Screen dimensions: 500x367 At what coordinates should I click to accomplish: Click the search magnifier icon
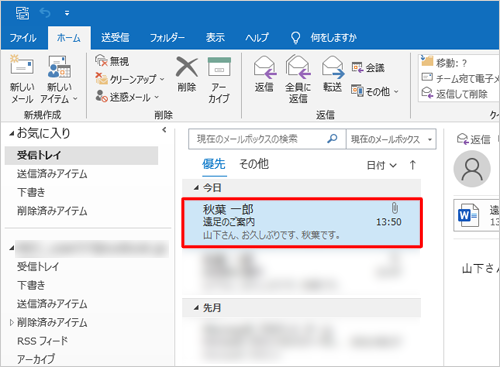[x=332, y=139]
